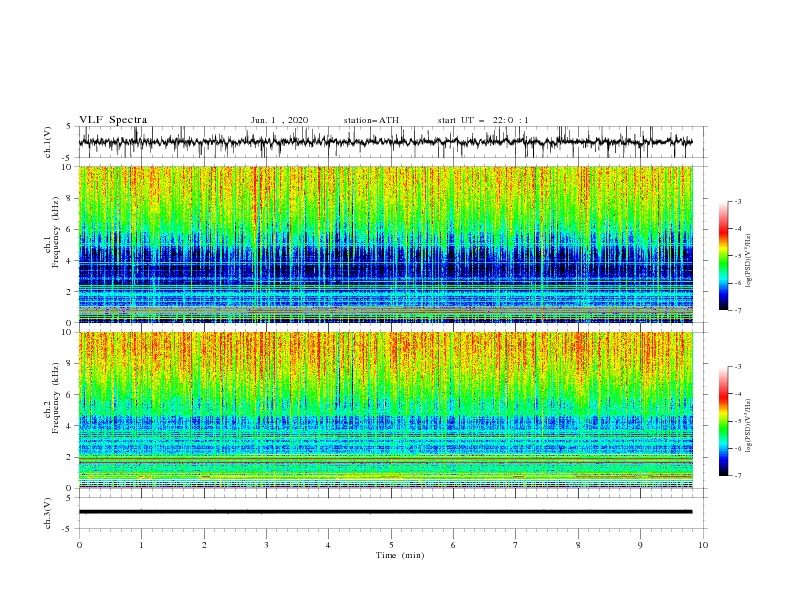Image resolution: width=792 pixels, height=612 pixels.
Task: Click the "ch.1(V)" axis label
Action: (x=48, y=142)
